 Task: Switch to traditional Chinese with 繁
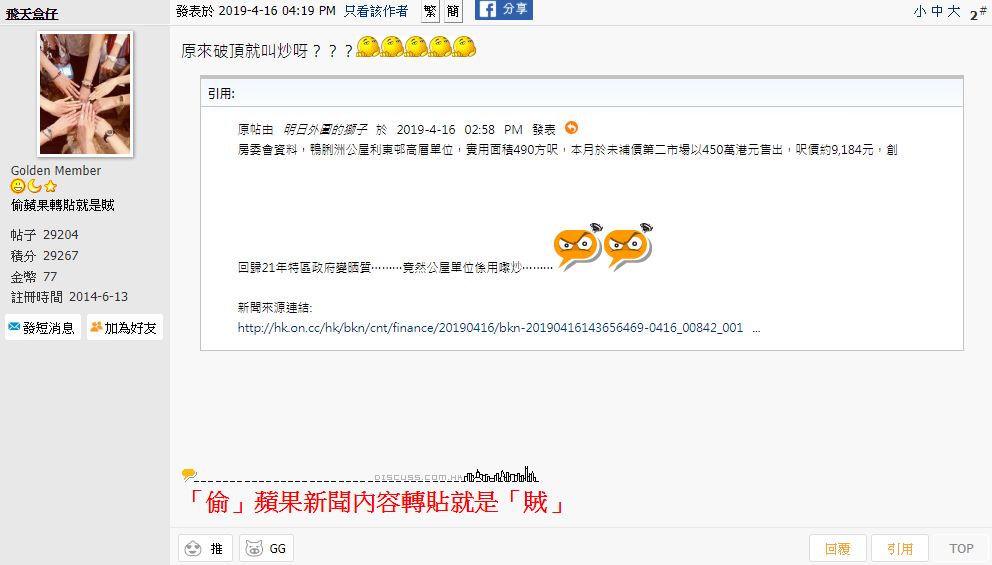(430, 11)
